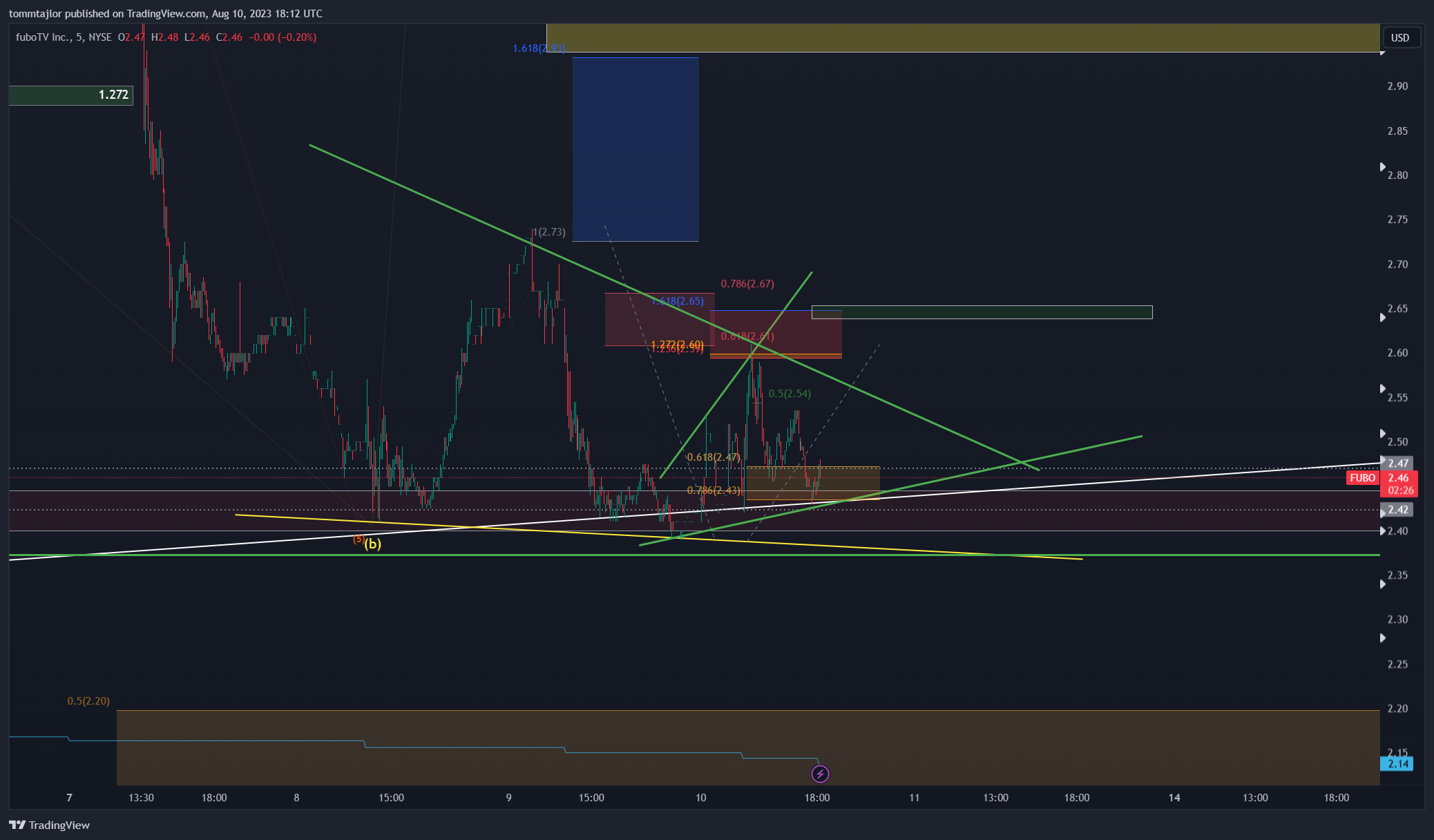Select the 1.618(2.65) blue fib label
This screenshot has height=840, width=1434.
tap(678, 301)
